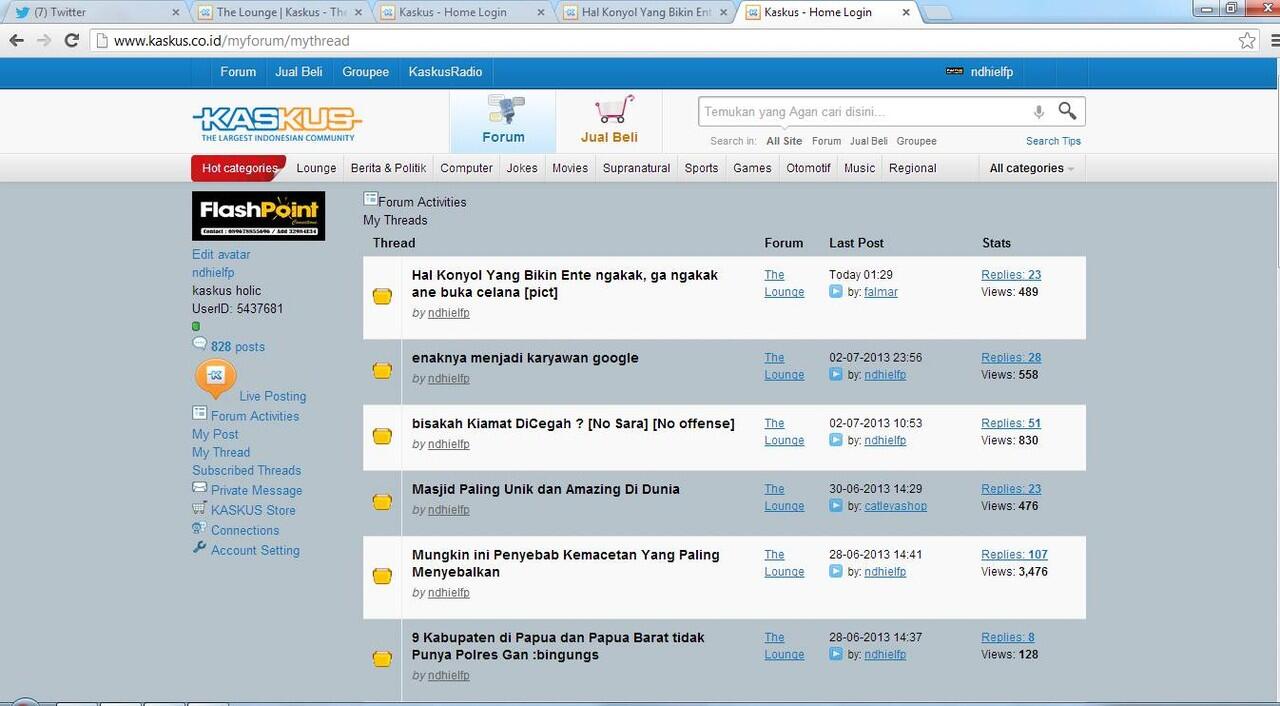Image resolution: width=1280 pixels, height=706 pixels.
Task: Click the browser forward arrow
Action: (x=43, y=41)
